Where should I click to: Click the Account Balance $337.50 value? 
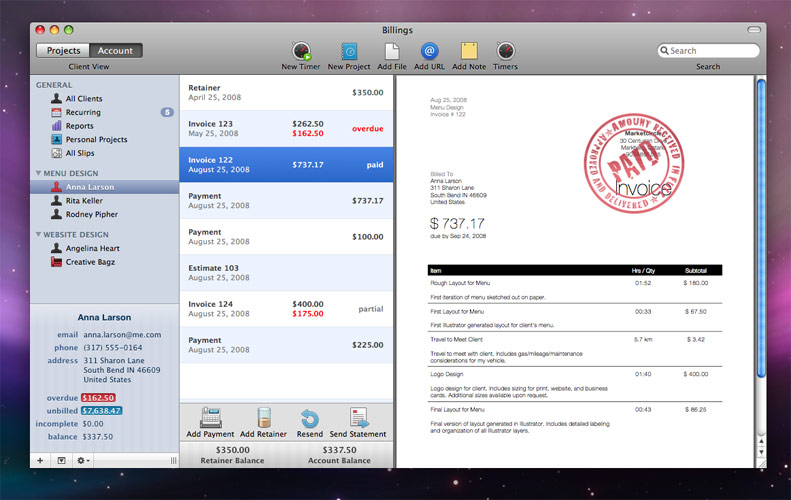340,450
